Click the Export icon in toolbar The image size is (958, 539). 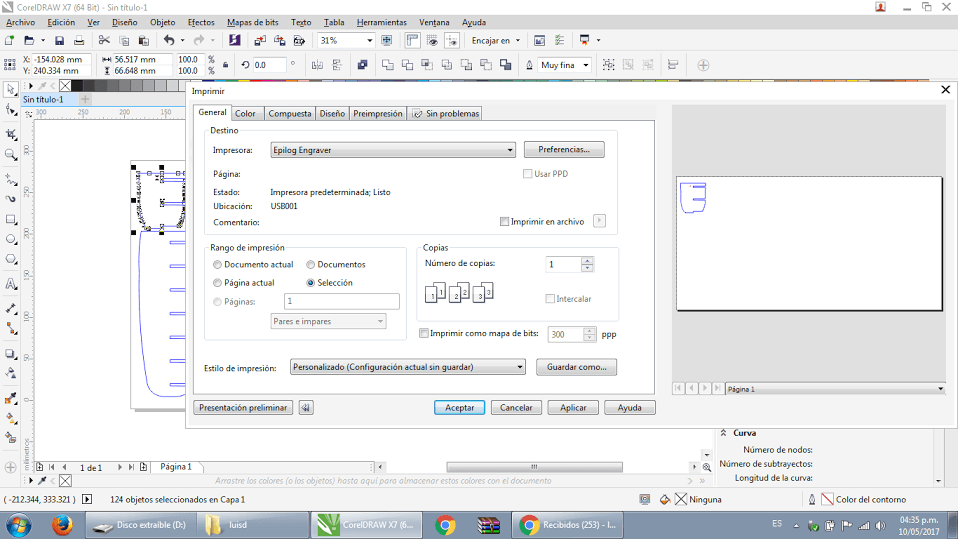coord(280,40)
